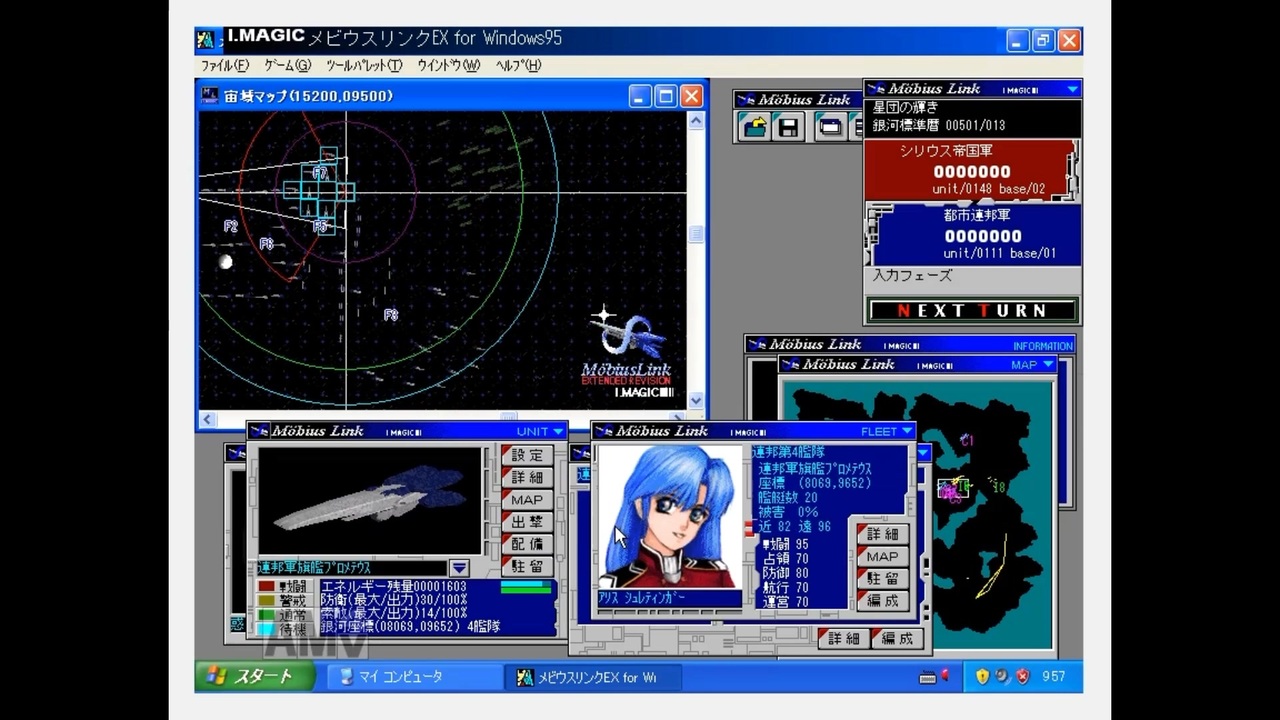Open the MAP window title dropdown arrow
The width and height of the screenshot is (1280, 720).
1048,365
